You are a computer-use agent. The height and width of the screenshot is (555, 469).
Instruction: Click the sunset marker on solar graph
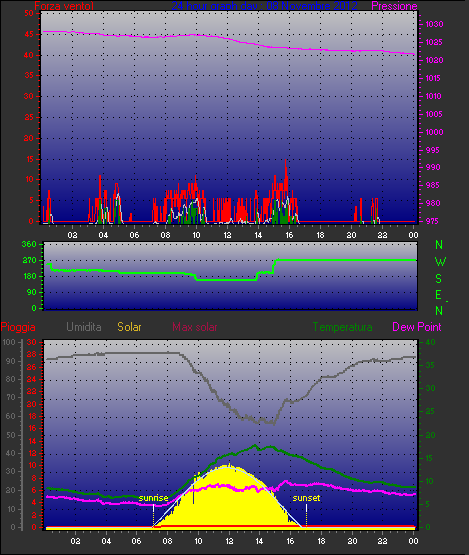click(306, 498)
